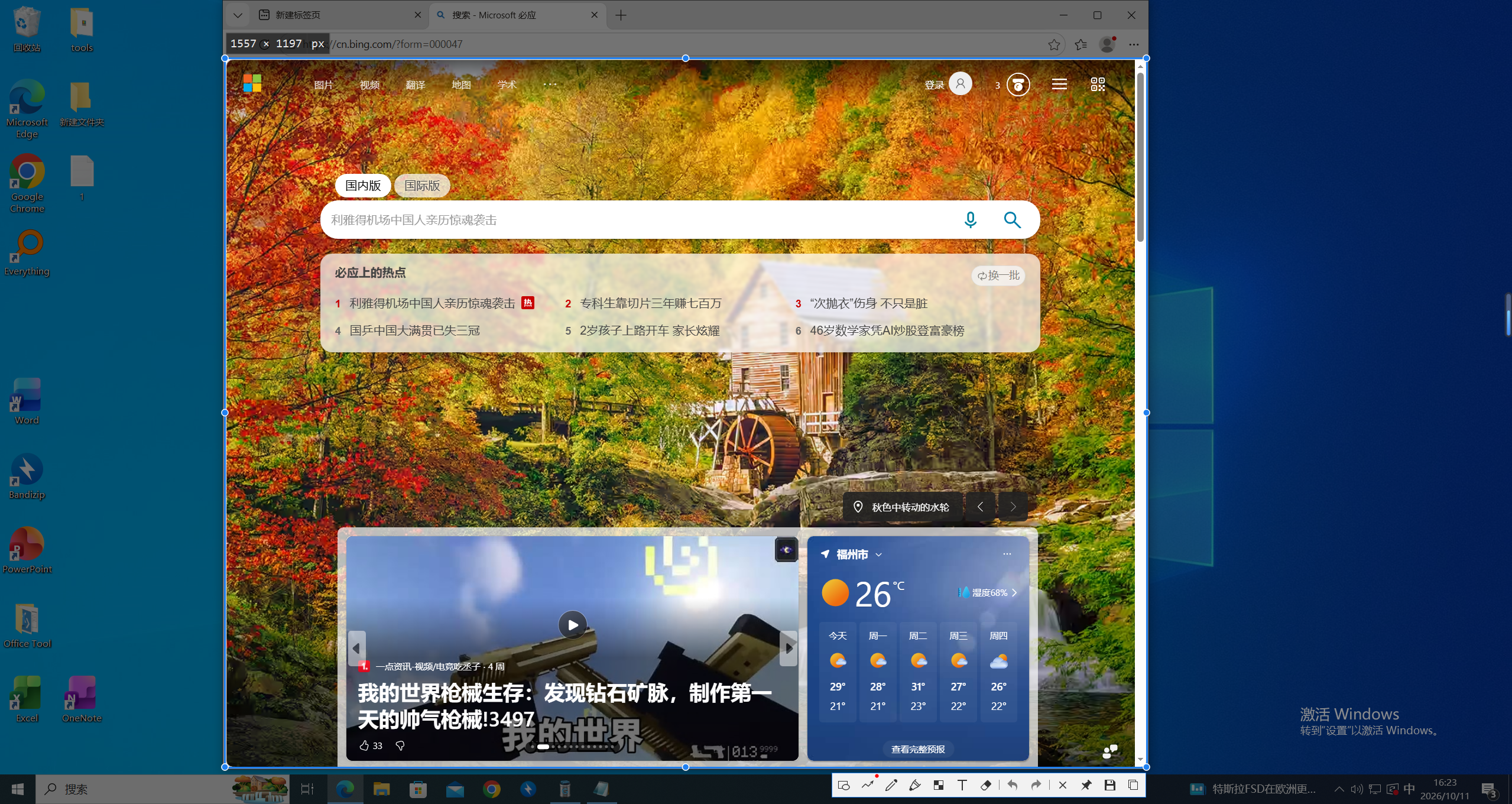Select the text annotation tool
The image size is (1512, 804).
(x=962, y=785)
